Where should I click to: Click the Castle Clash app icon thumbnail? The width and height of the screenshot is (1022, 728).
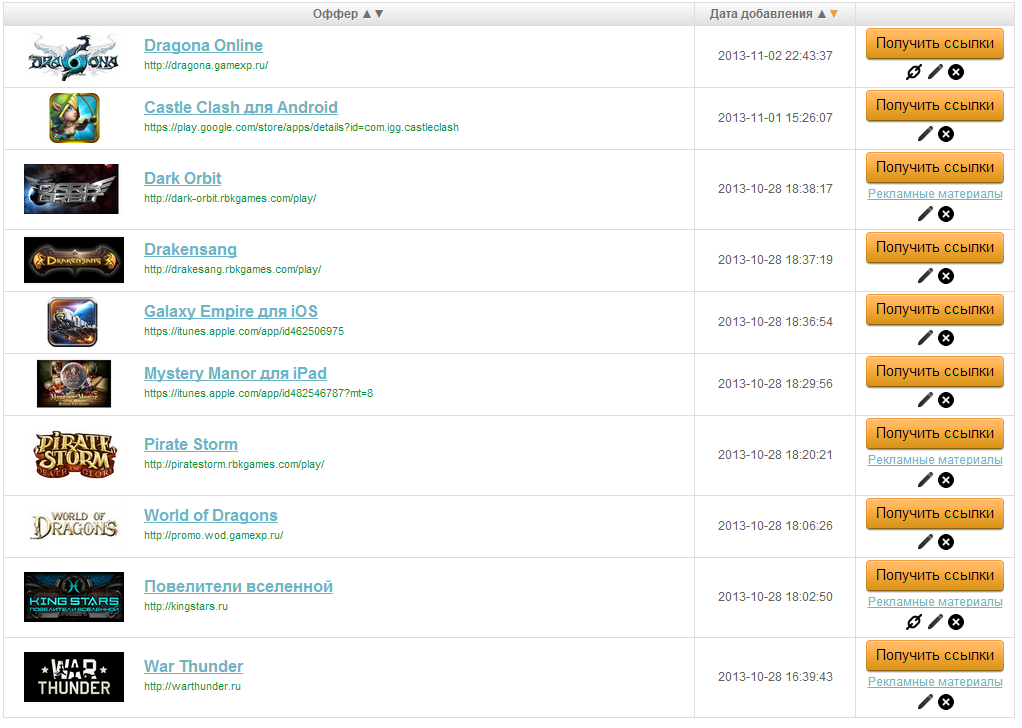click(74, 118)
